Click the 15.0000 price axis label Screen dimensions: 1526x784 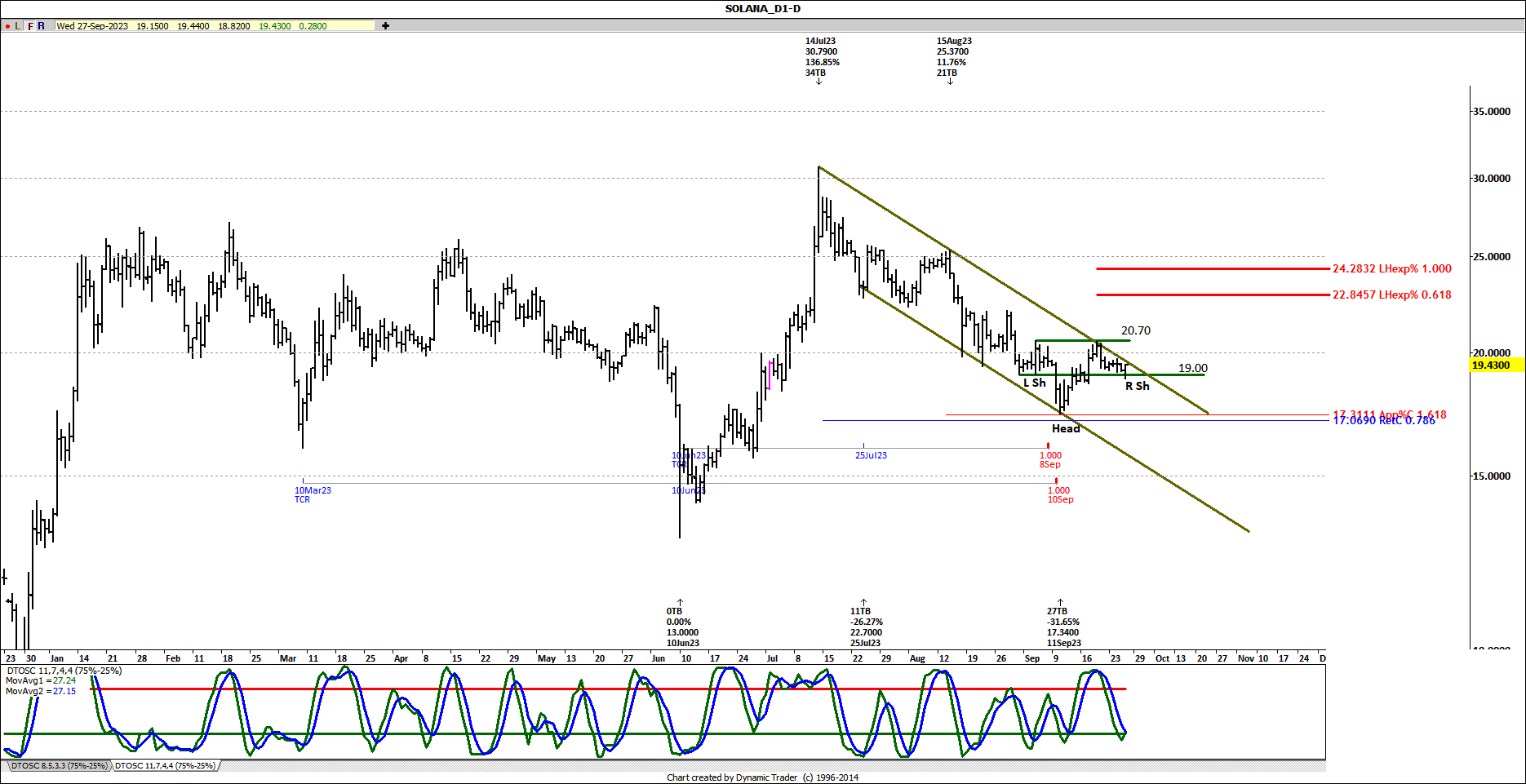point(1491,476)
